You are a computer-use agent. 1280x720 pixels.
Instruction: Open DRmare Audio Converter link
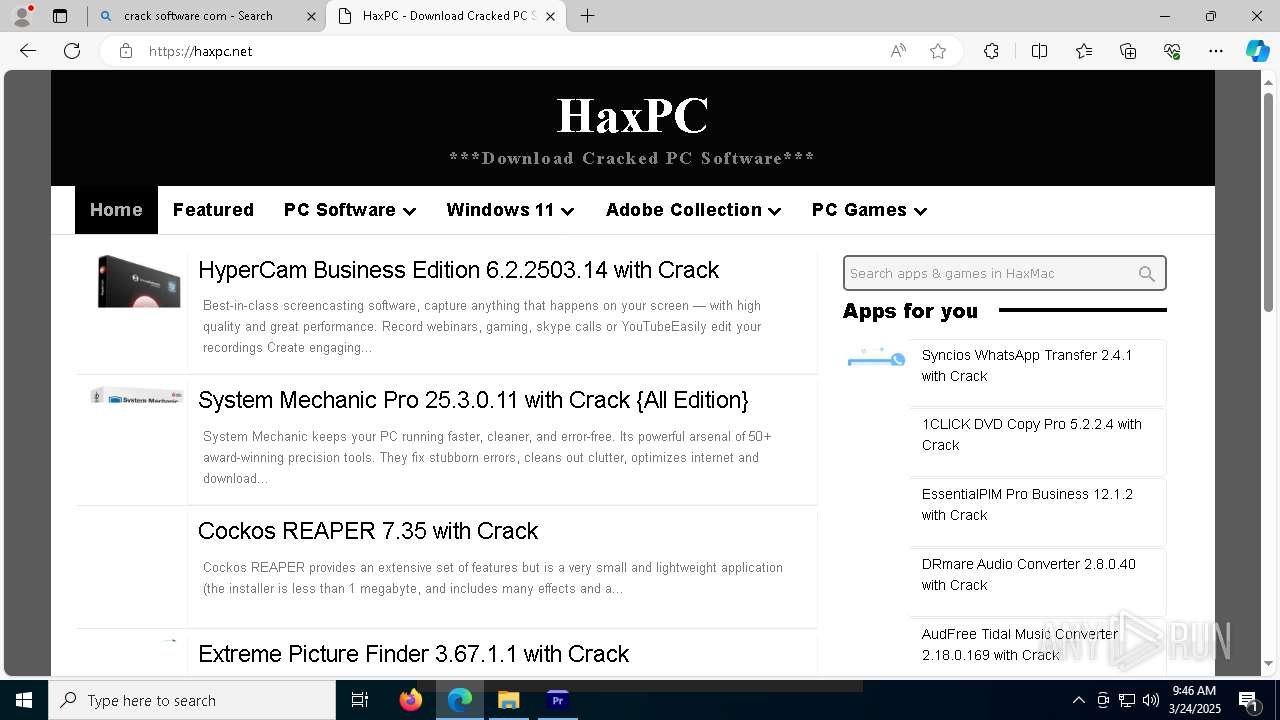[x=1028, y=575]
